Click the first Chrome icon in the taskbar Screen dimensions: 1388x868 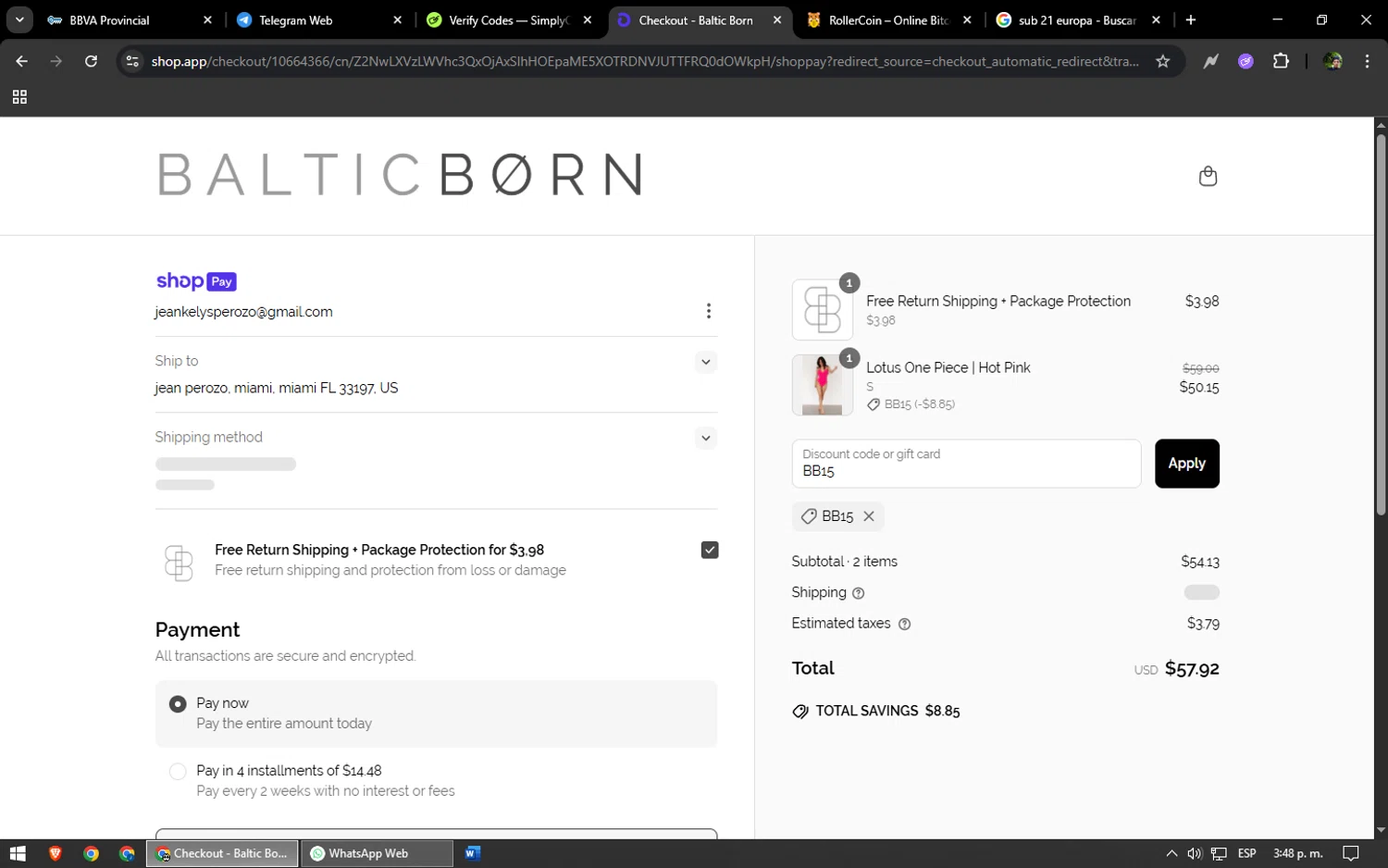(91, 853)
